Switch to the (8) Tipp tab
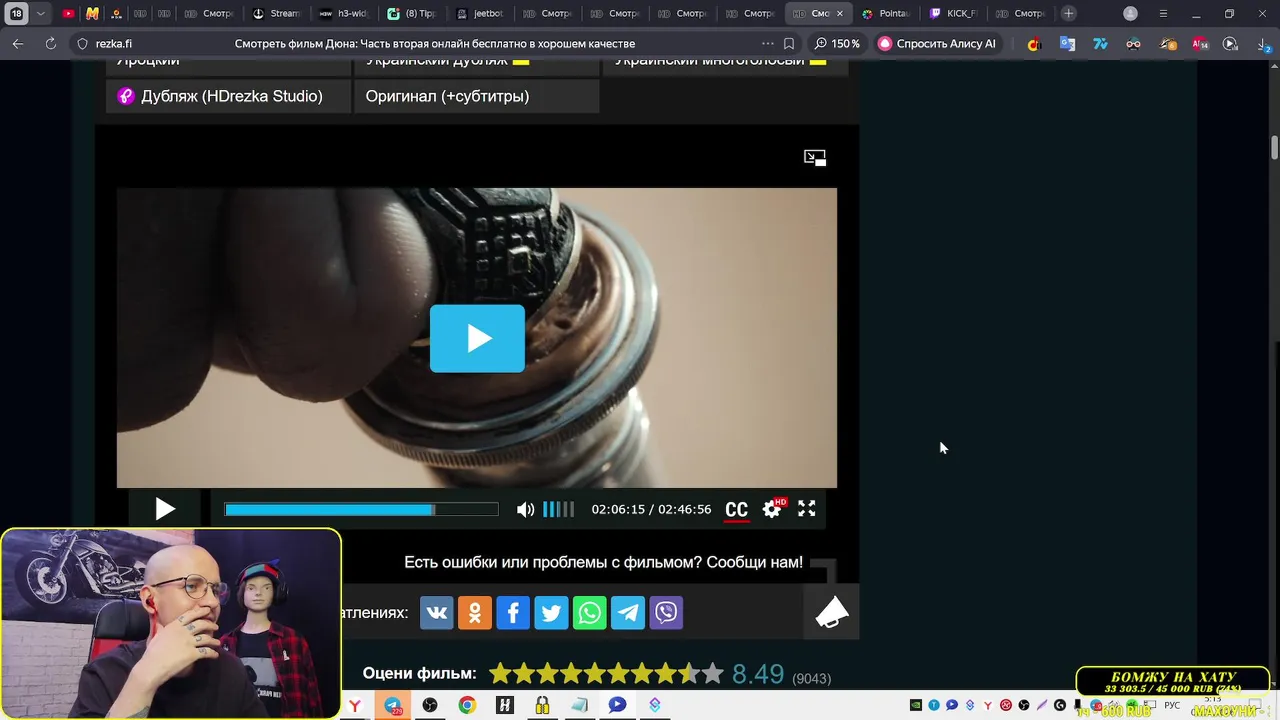The width and height of the screenshot is (1280, 720). [x=411, y=14]
